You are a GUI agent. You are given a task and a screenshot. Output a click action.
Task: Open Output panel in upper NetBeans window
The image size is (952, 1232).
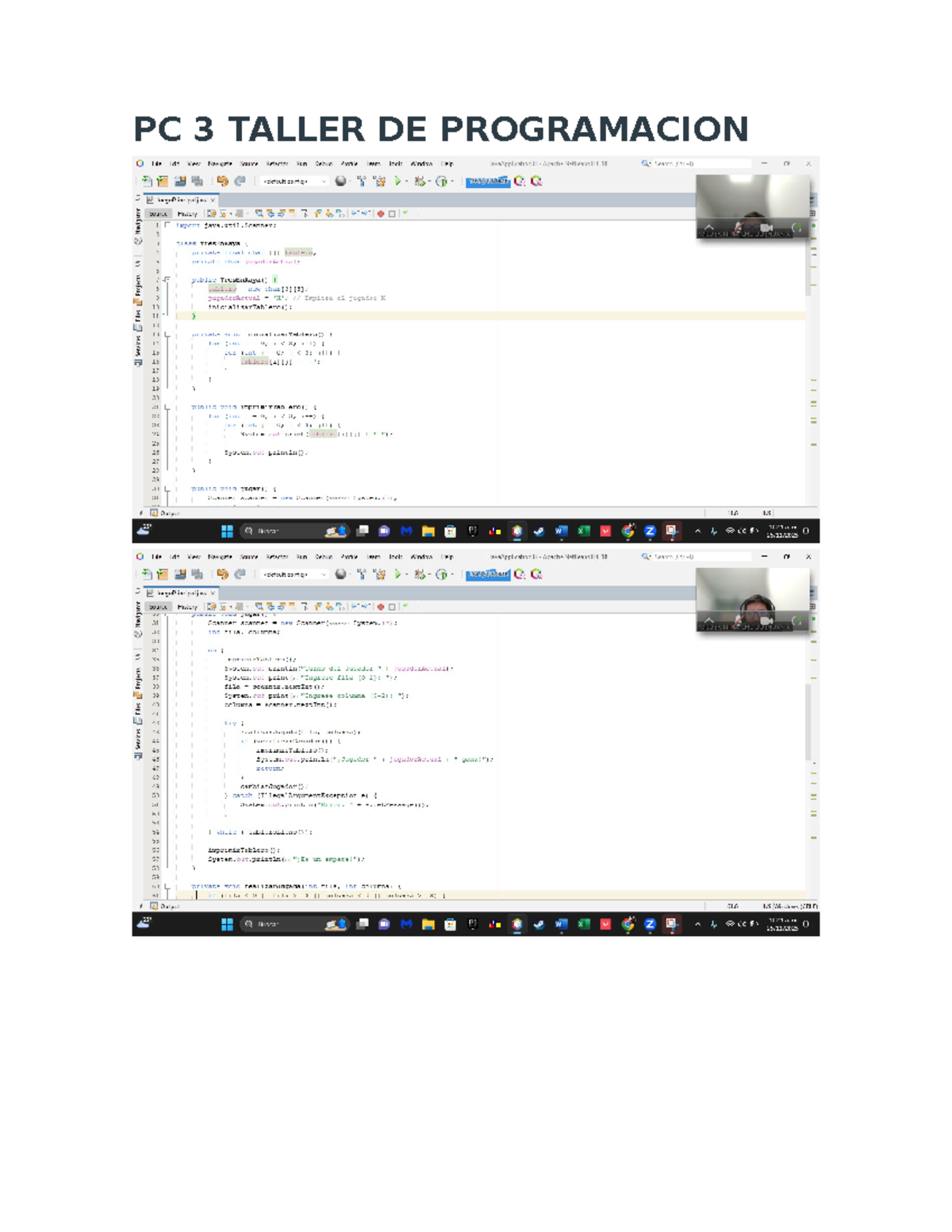point(165,513)
